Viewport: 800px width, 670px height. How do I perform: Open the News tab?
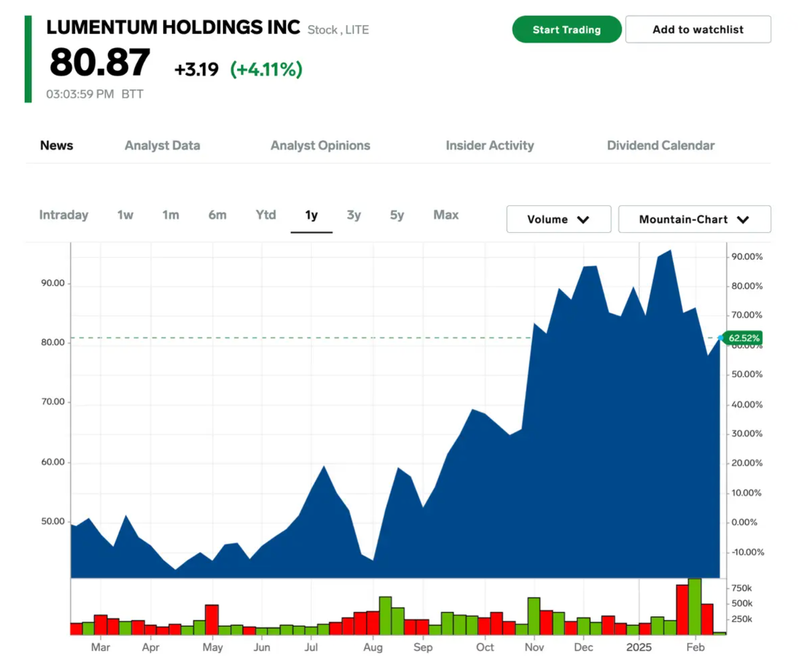tap(56, 145)
